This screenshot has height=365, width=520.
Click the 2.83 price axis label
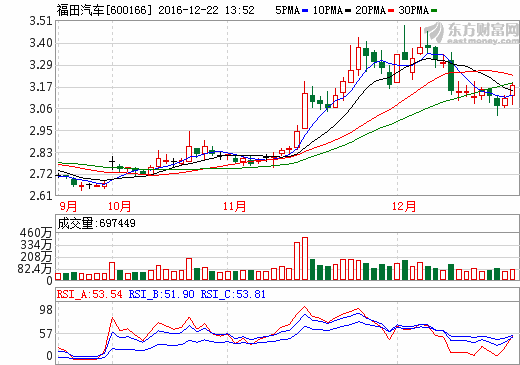click(41, 153)
